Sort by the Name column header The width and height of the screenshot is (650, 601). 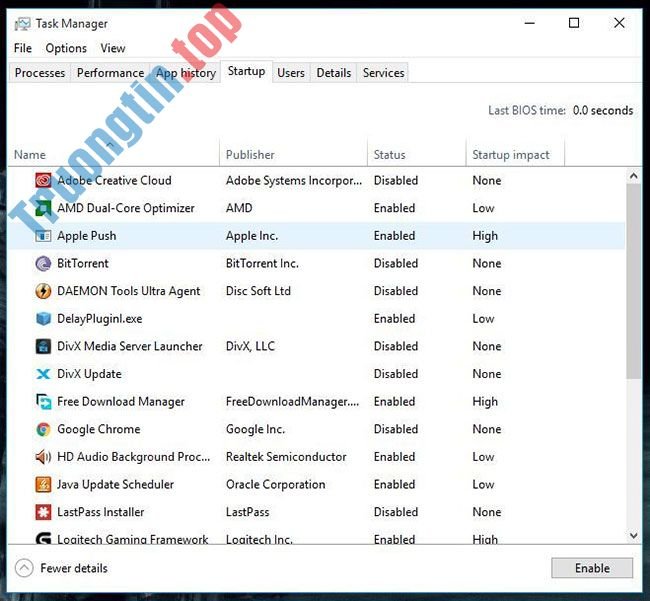[114, 155]
